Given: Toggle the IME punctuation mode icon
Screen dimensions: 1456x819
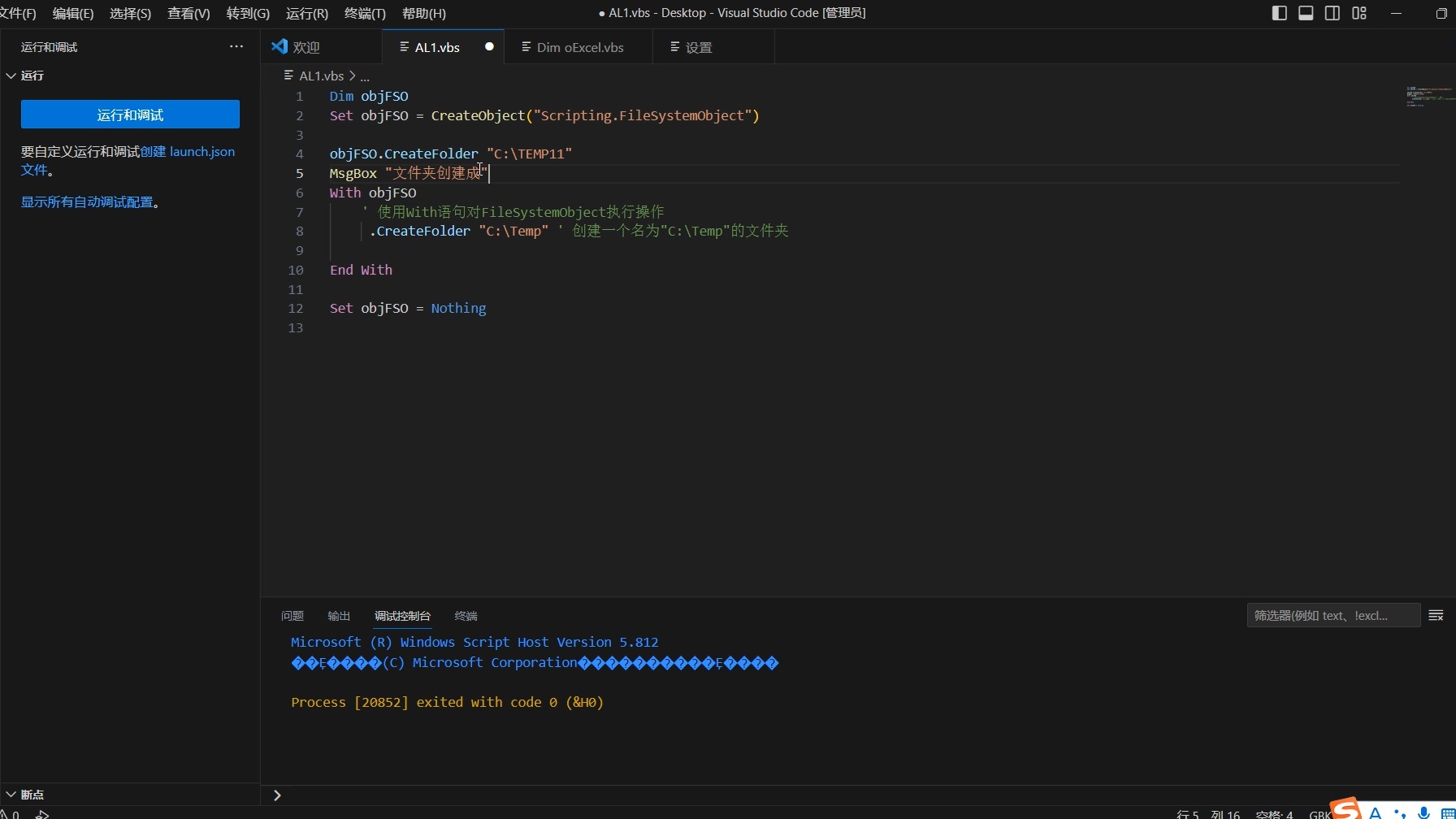Looking at the screenshot, I should [x=1399, y=812].
